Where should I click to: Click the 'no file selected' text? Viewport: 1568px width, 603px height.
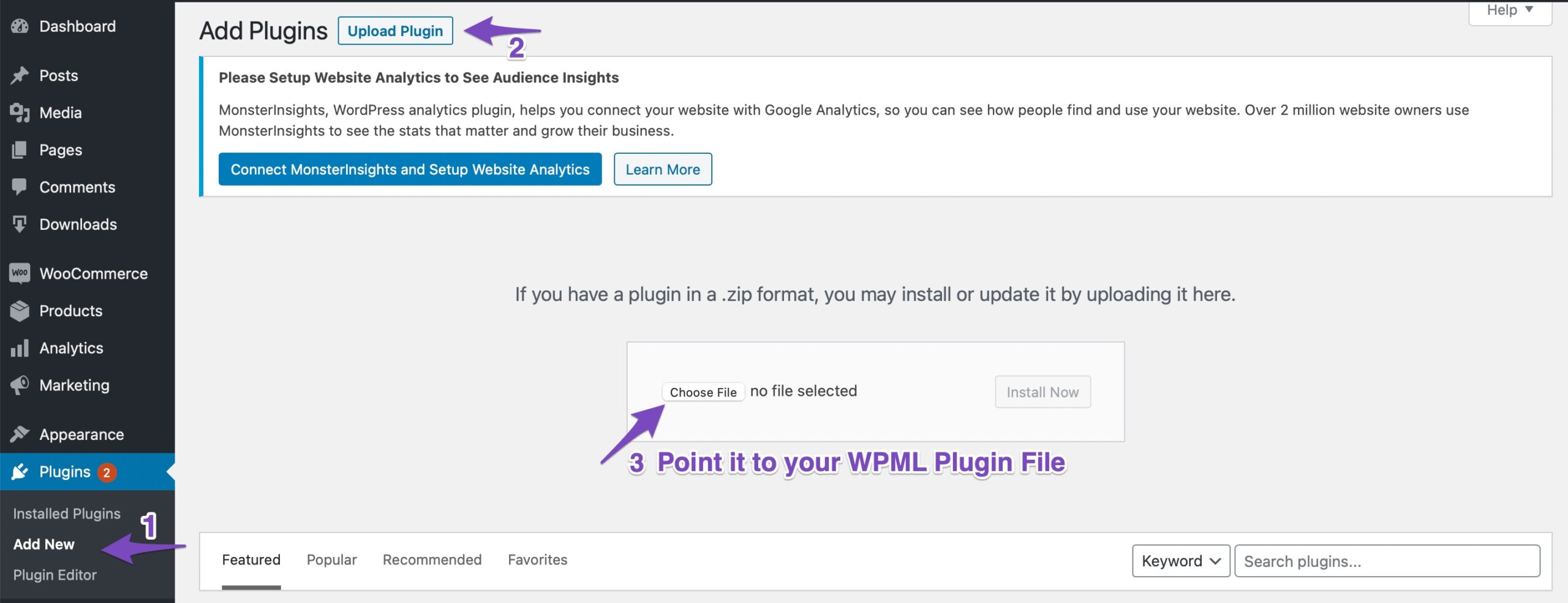tap(804, 391)
